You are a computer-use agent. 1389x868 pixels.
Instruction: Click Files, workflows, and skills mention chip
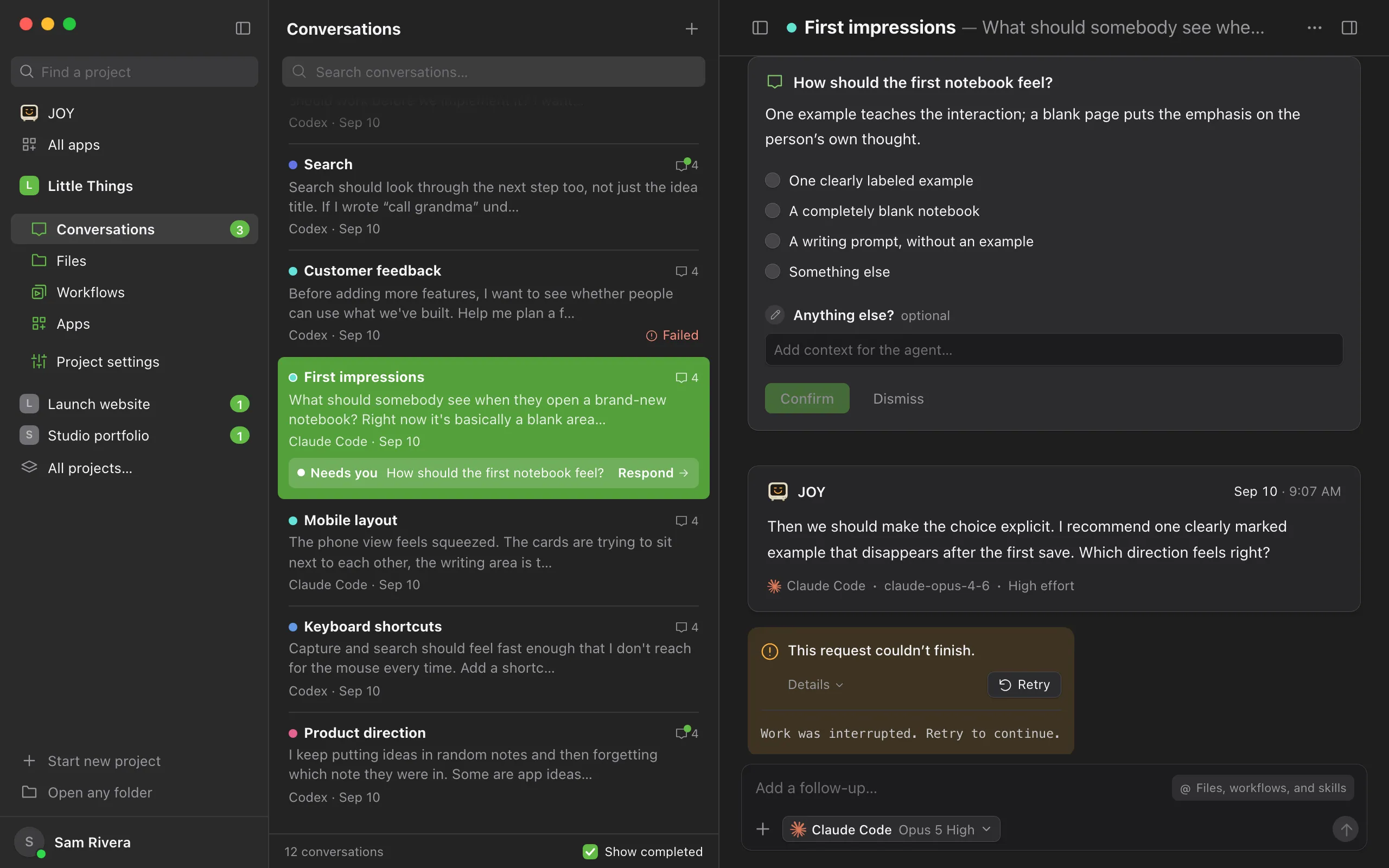pyautogui.click(x=1263, y=788)
